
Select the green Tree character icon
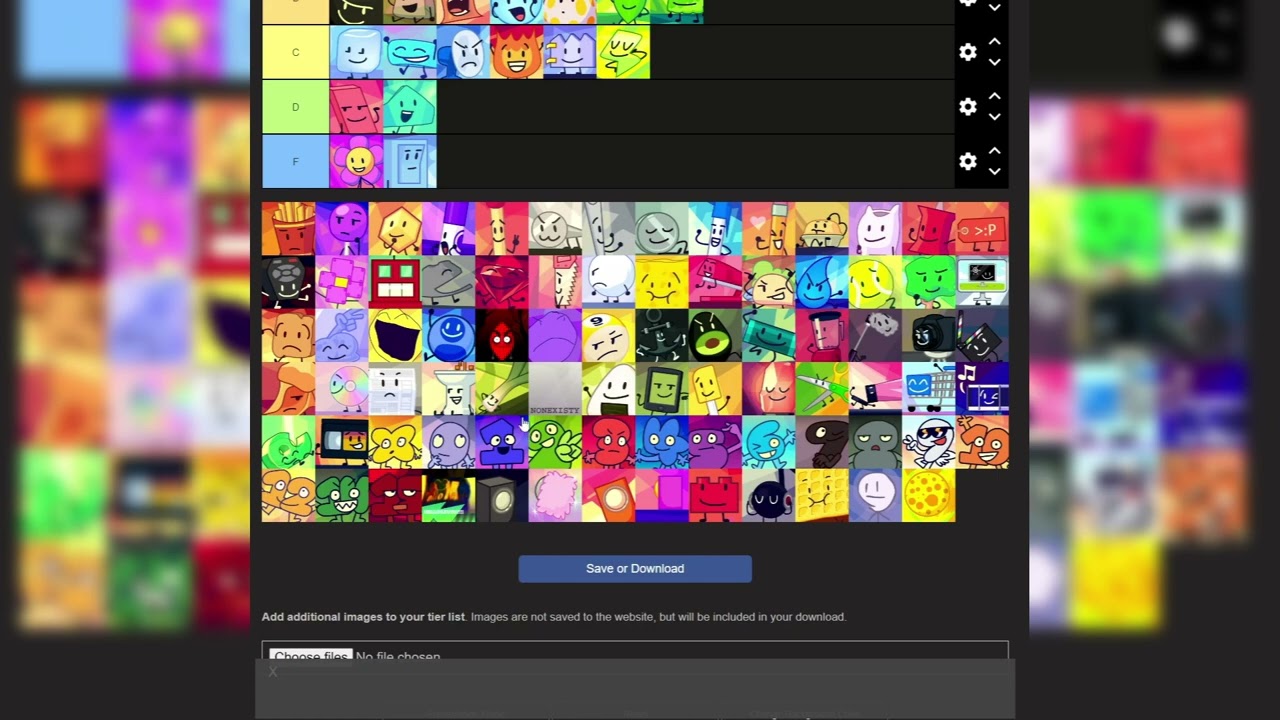point(928,282)
